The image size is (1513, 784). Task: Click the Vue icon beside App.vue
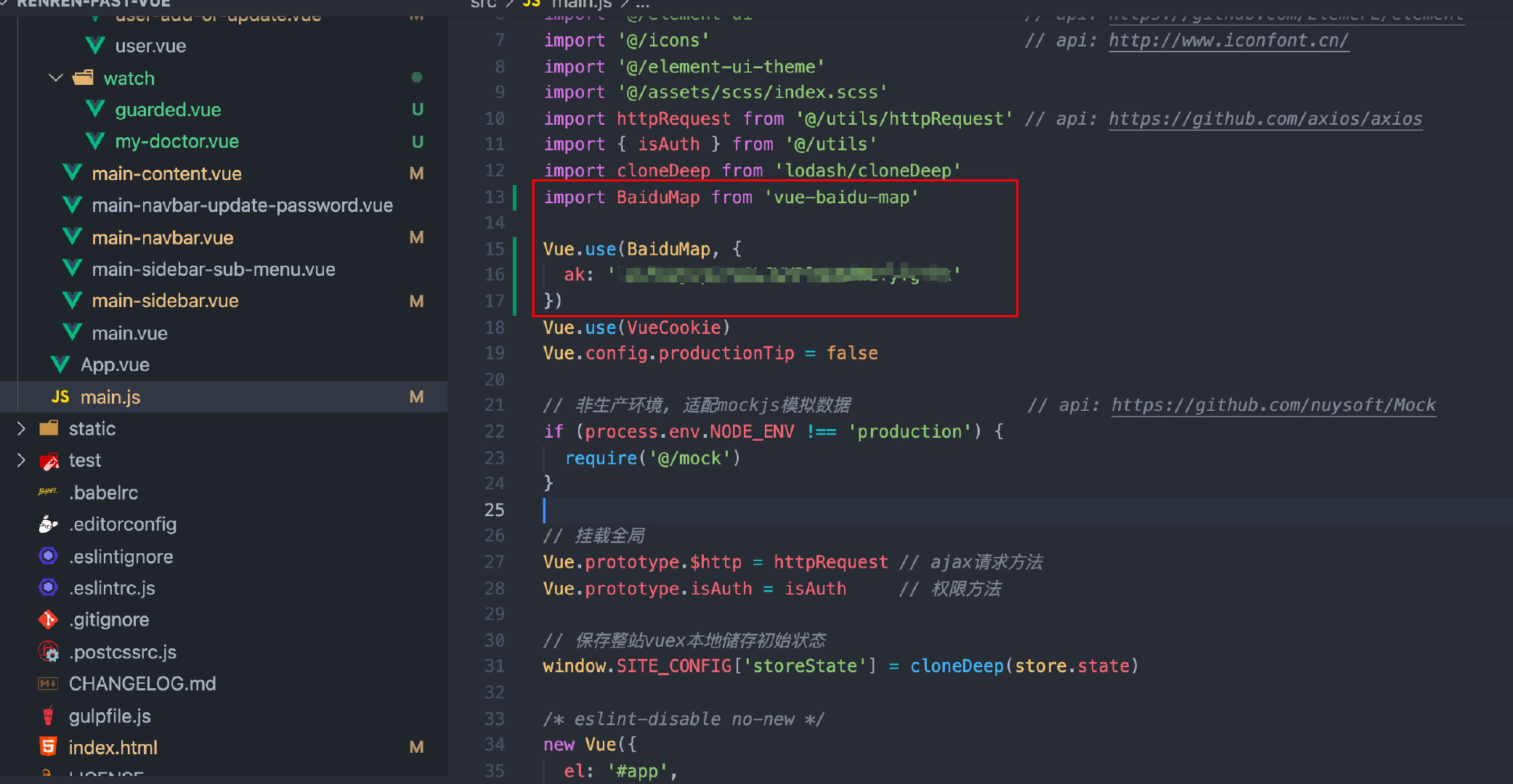point(60,364)
